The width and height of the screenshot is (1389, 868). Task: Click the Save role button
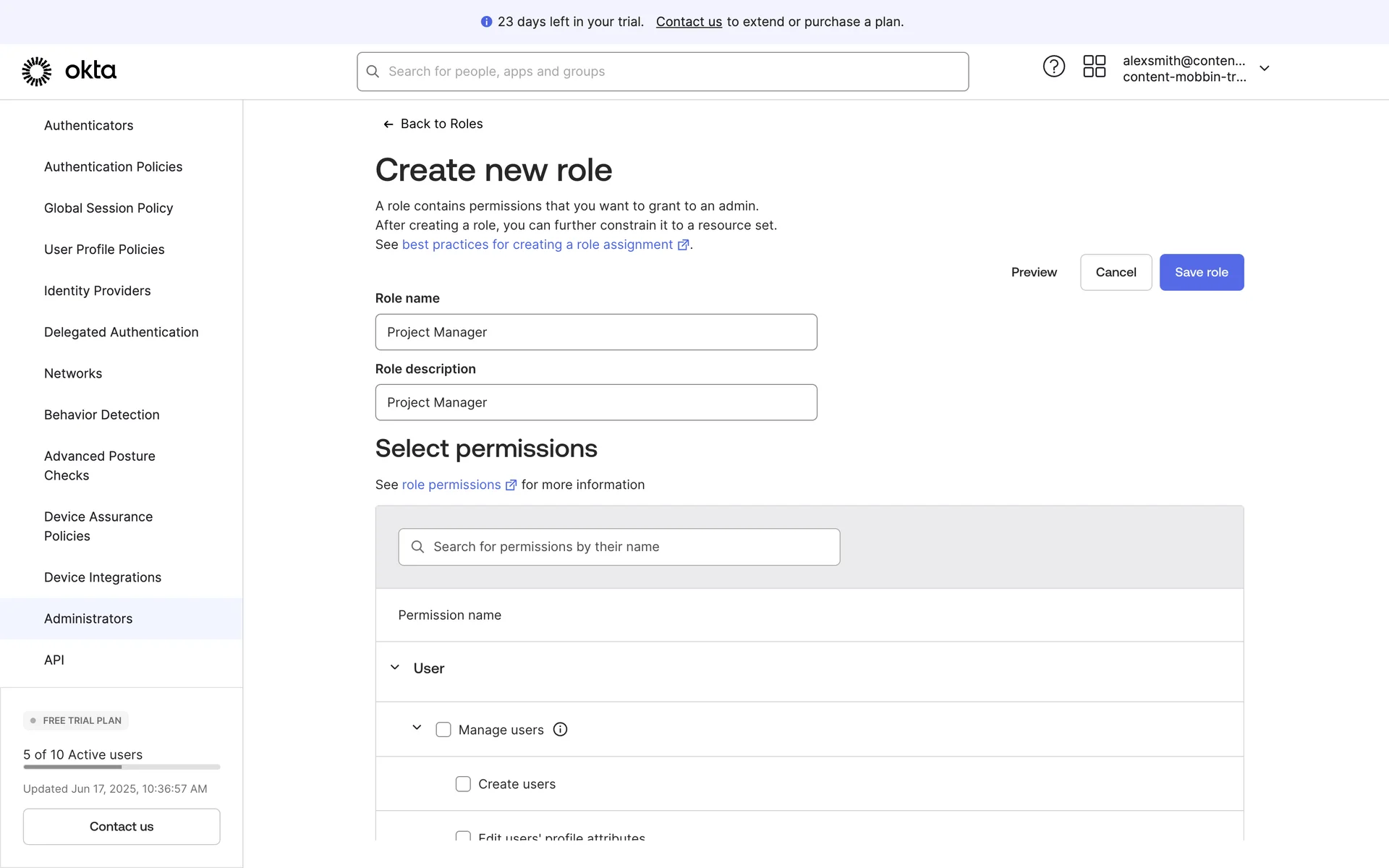pyautogui.click(x=1201, y=272)
